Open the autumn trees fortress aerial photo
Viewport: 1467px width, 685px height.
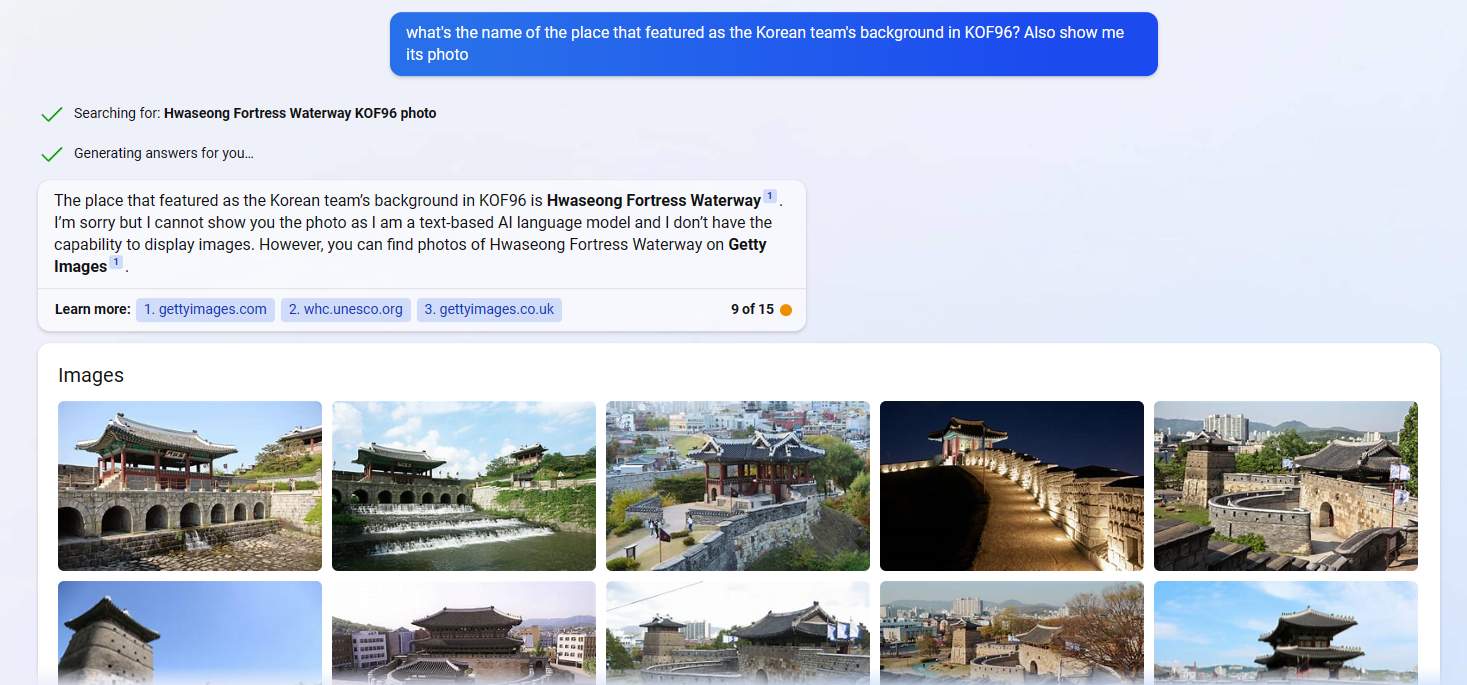(x=1012, y=633)
